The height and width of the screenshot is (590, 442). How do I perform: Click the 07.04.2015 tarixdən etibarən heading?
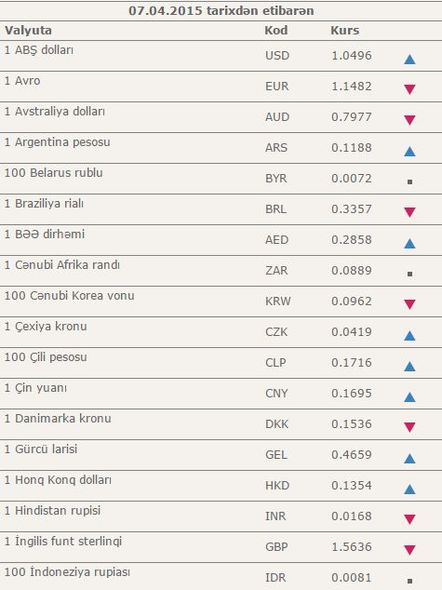tap(221, 11)
